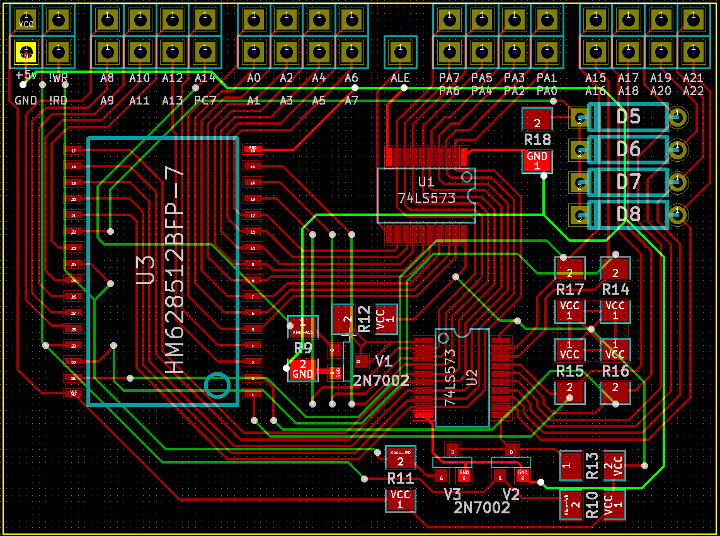Viewport: 720px width, 536px height.
Task: Select the VCC pad of resistor R12
Action: pos(386,318)
